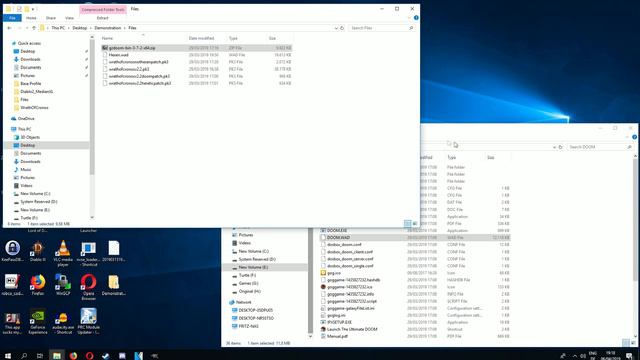Open the View ribbon tab in Files window
Viewport: 640px width, 360px height.
tap(69, 18)
